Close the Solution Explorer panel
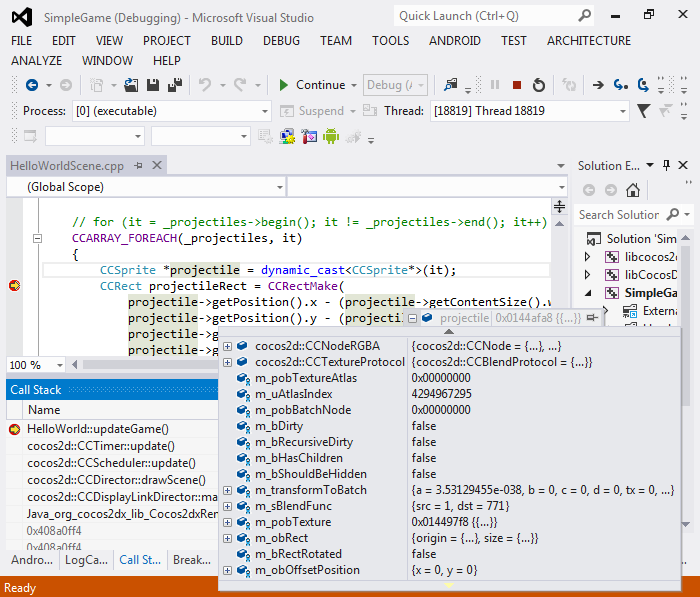Screen dimensions: 700x597 (x=683, y=166)
